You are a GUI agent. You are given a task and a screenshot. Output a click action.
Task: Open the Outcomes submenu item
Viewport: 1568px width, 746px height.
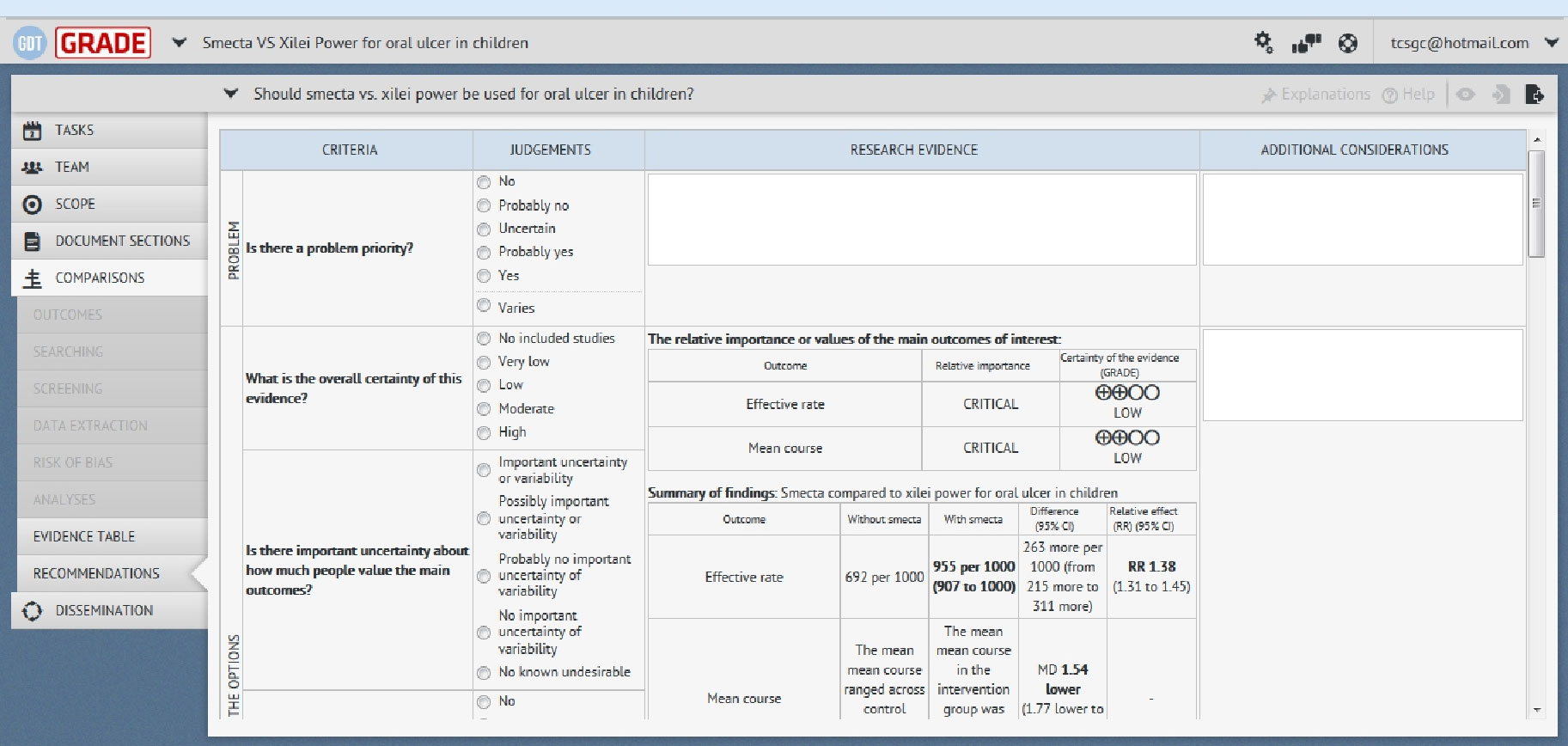pos(112,315)
